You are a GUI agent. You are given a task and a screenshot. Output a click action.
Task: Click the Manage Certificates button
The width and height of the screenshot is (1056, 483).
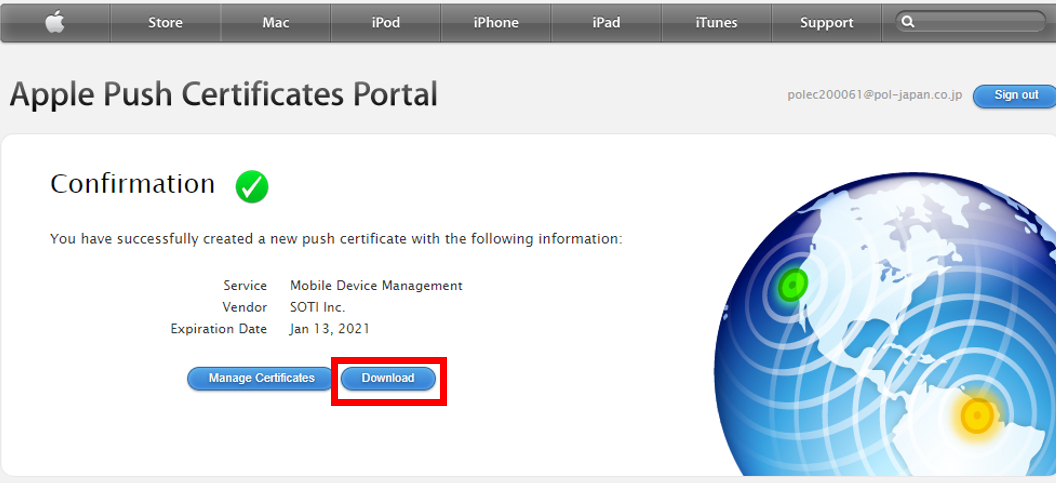(261, 379)
